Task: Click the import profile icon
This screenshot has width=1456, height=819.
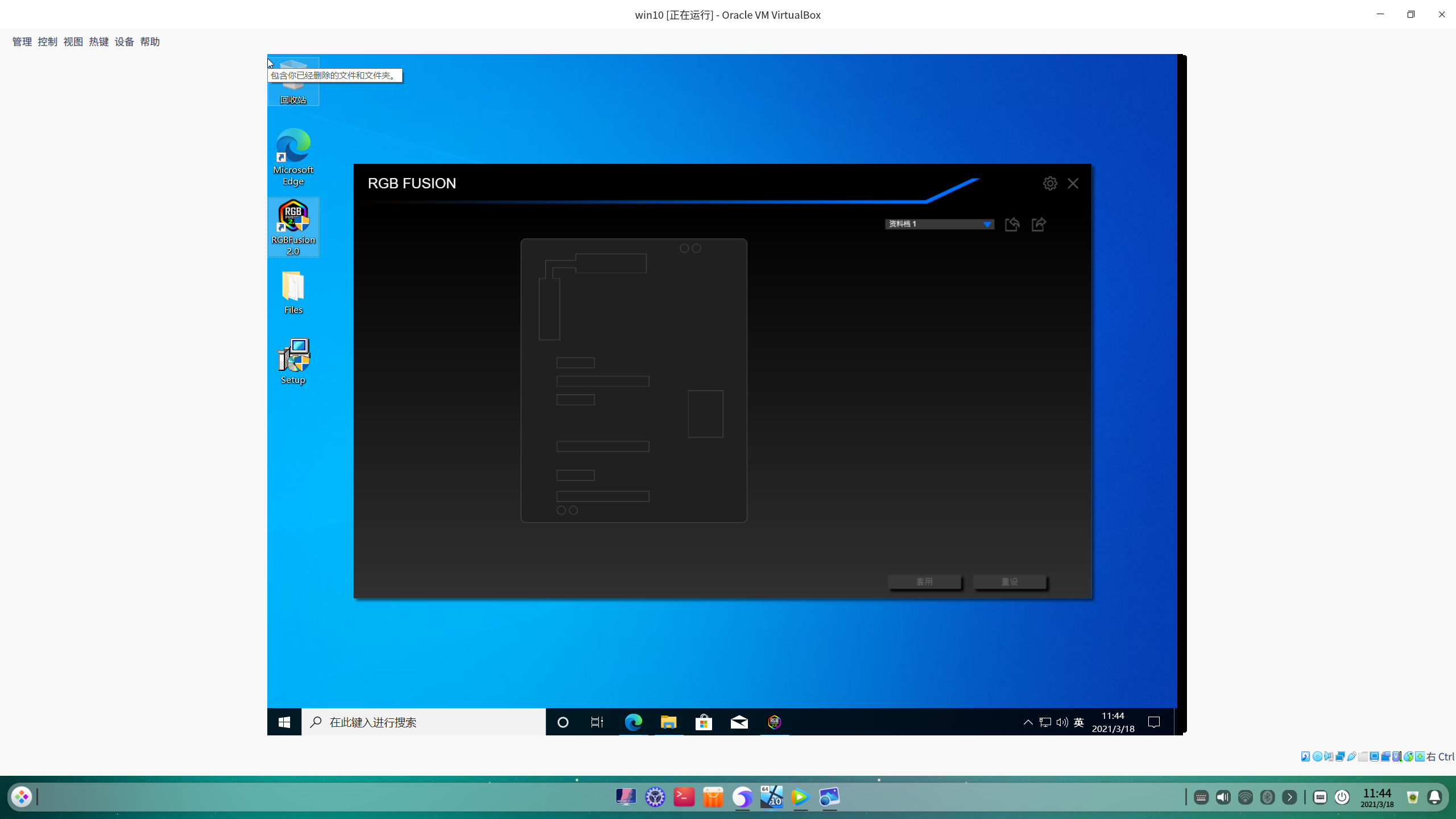Action: pyautogui.click(x=1012, y=224)
